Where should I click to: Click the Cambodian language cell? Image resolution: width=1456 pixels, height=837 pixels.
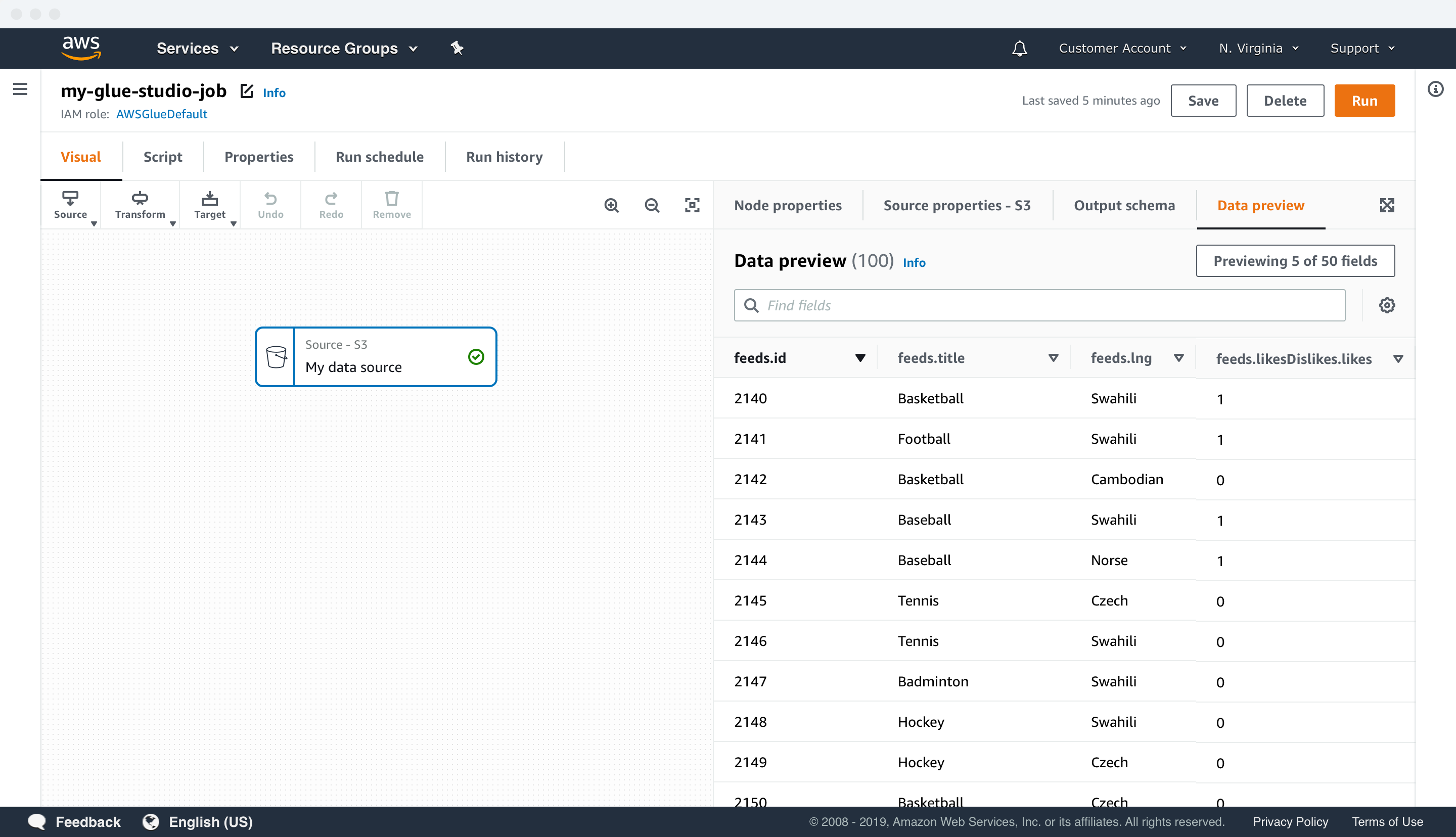pos(1127,479)
